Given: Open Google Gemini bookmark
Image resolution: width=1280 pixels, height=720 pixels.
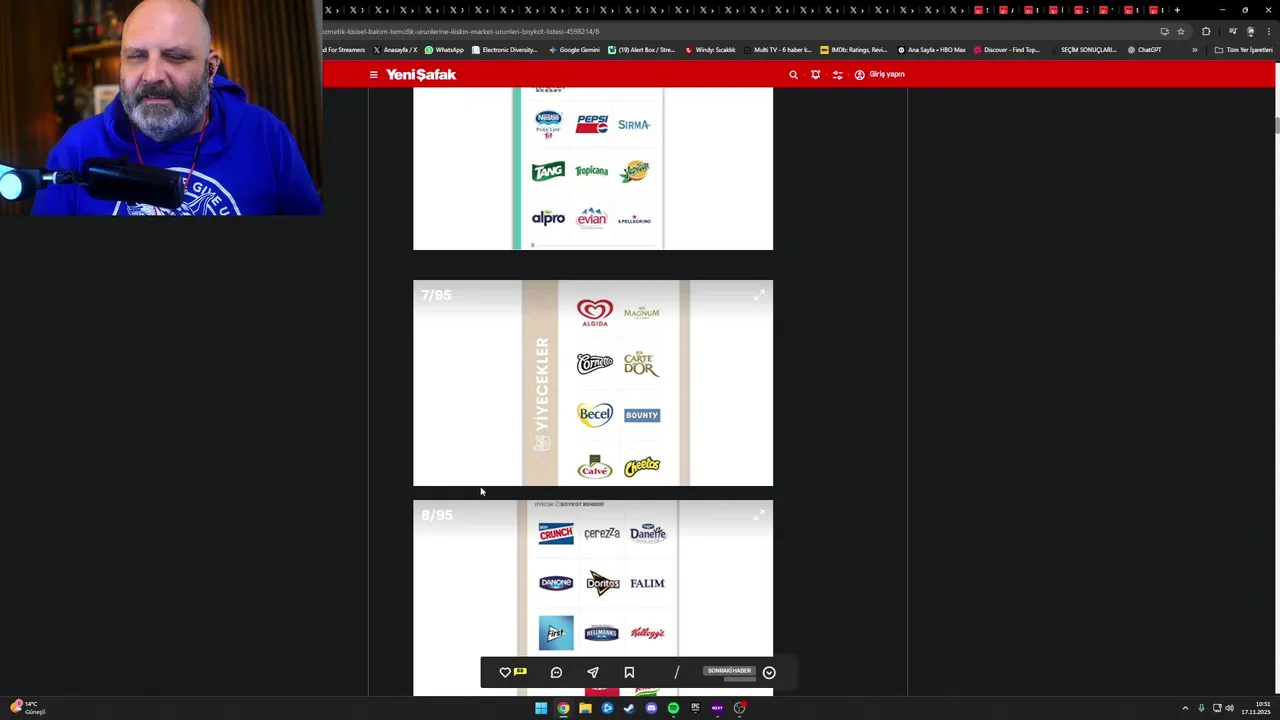Looking at the screenshot, I should point(574,50).
